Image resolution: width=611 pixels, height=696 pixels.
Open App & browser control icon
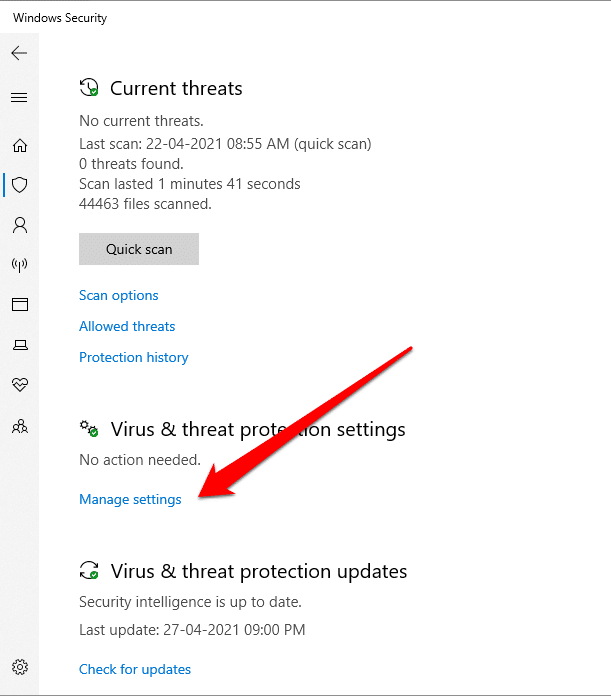(x=19, y=305)
